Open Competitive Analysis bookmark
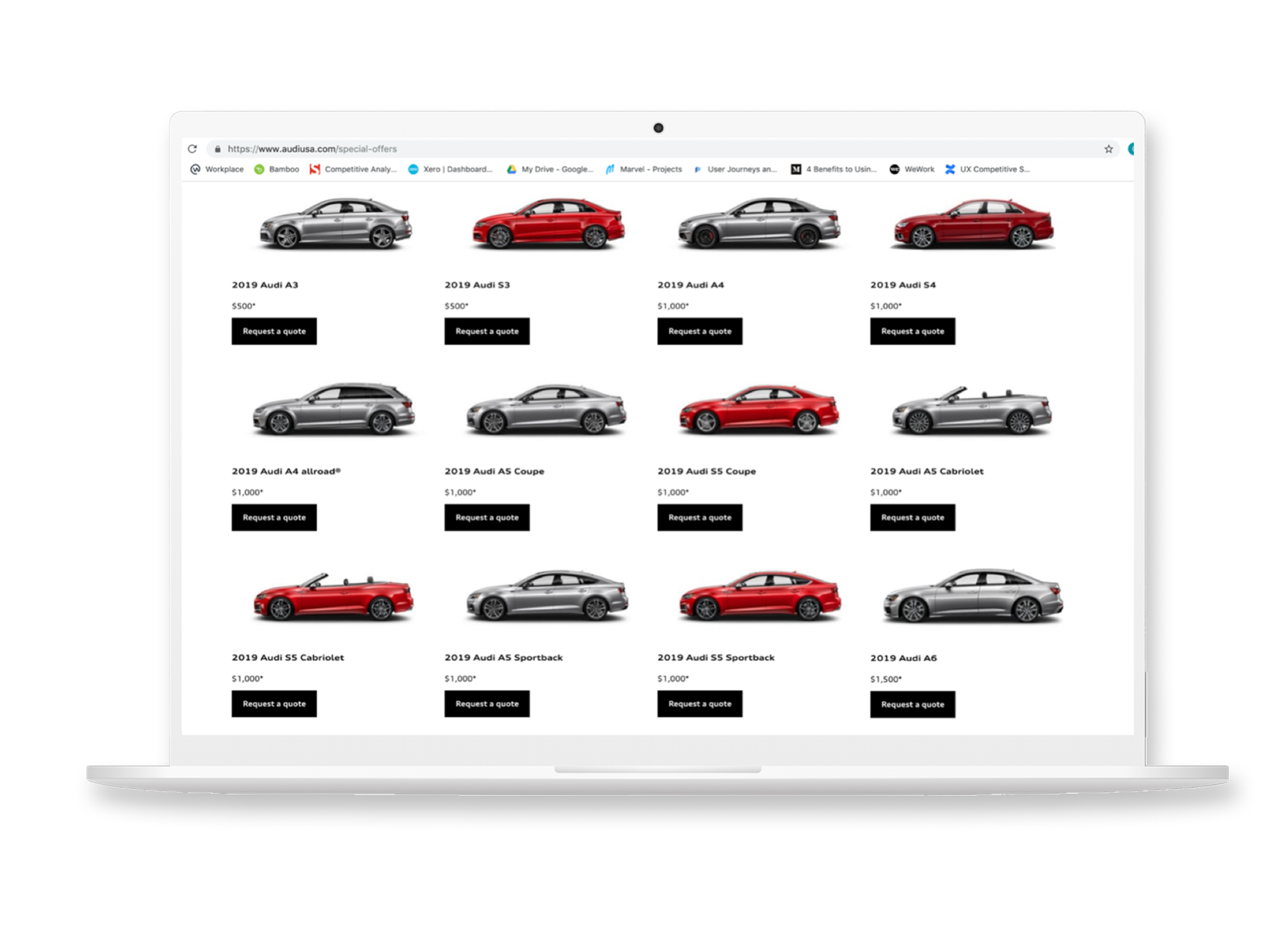1288x935 pixels. tap(353, 169)
